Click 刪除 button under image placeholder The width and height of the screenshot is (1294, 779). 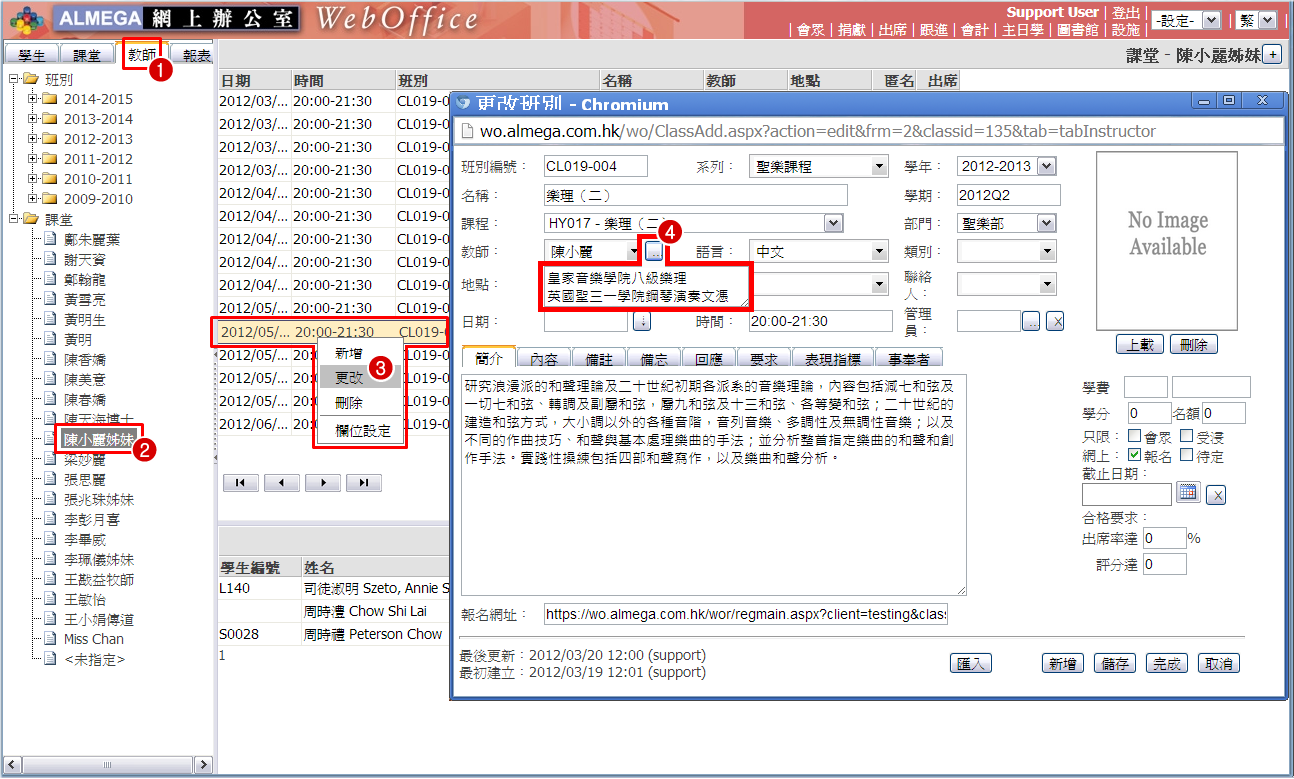[x=1193, y=344]
